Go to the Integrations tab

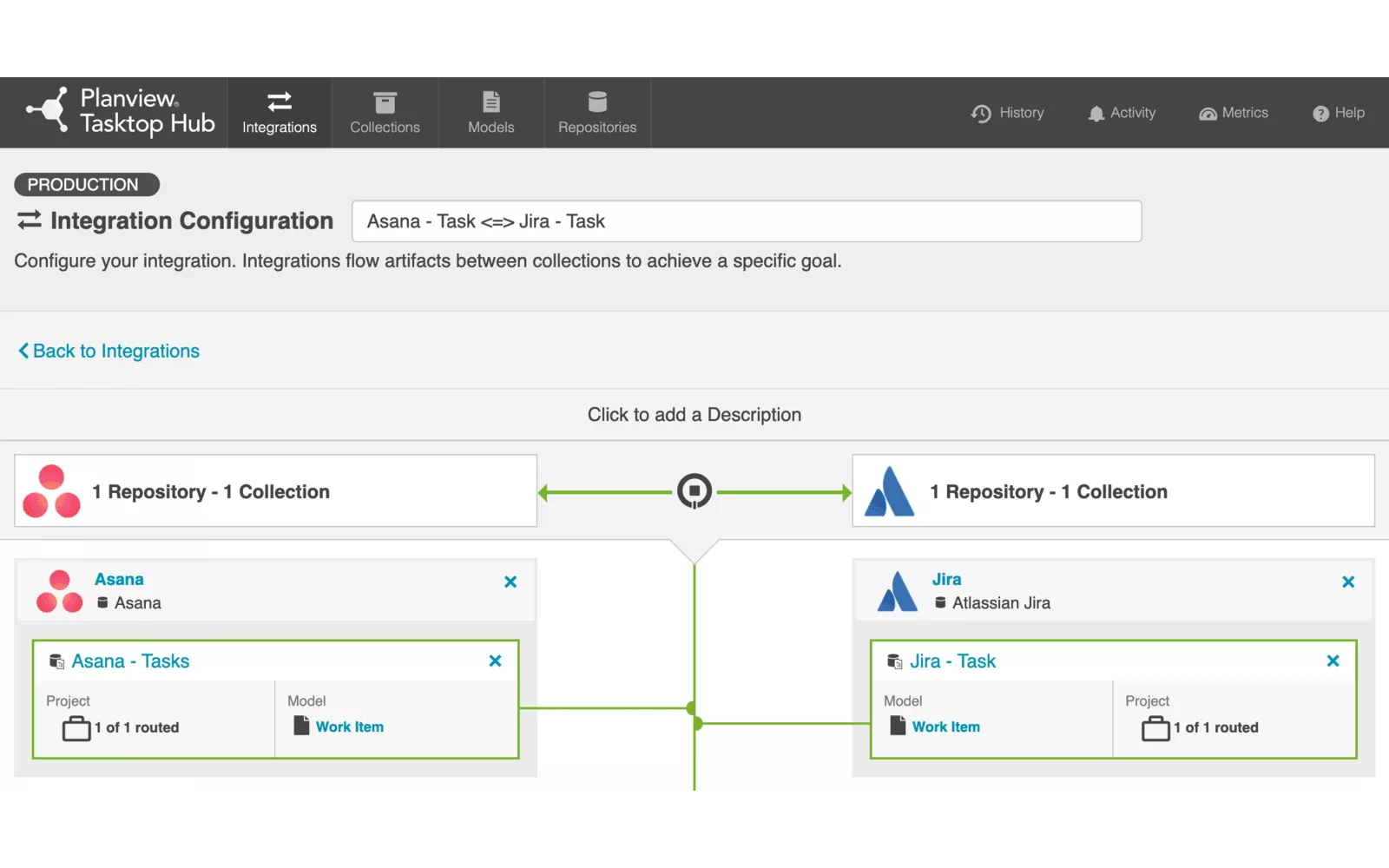tap(280, 113)
